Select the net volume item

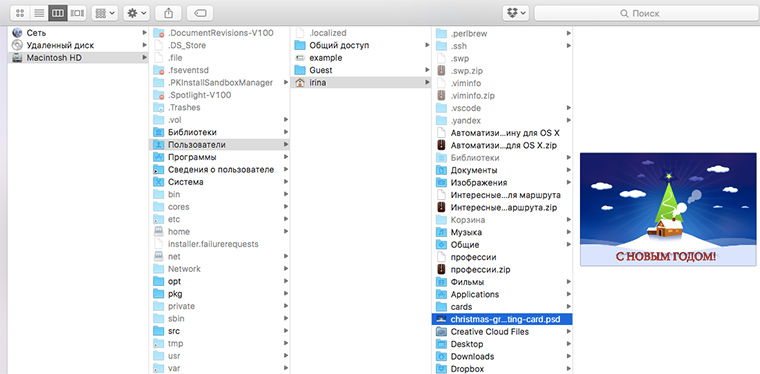click(220, 256)
